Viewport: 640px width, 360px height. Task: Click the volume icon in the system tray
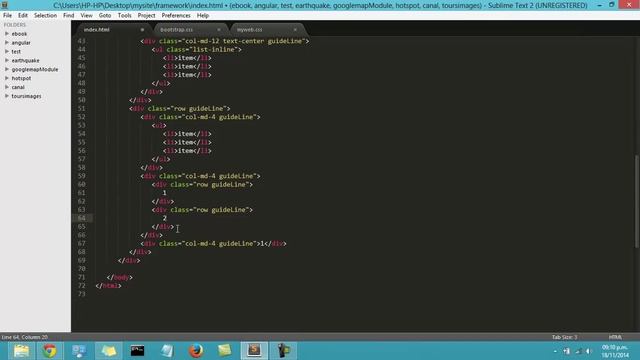coord(589,351)
